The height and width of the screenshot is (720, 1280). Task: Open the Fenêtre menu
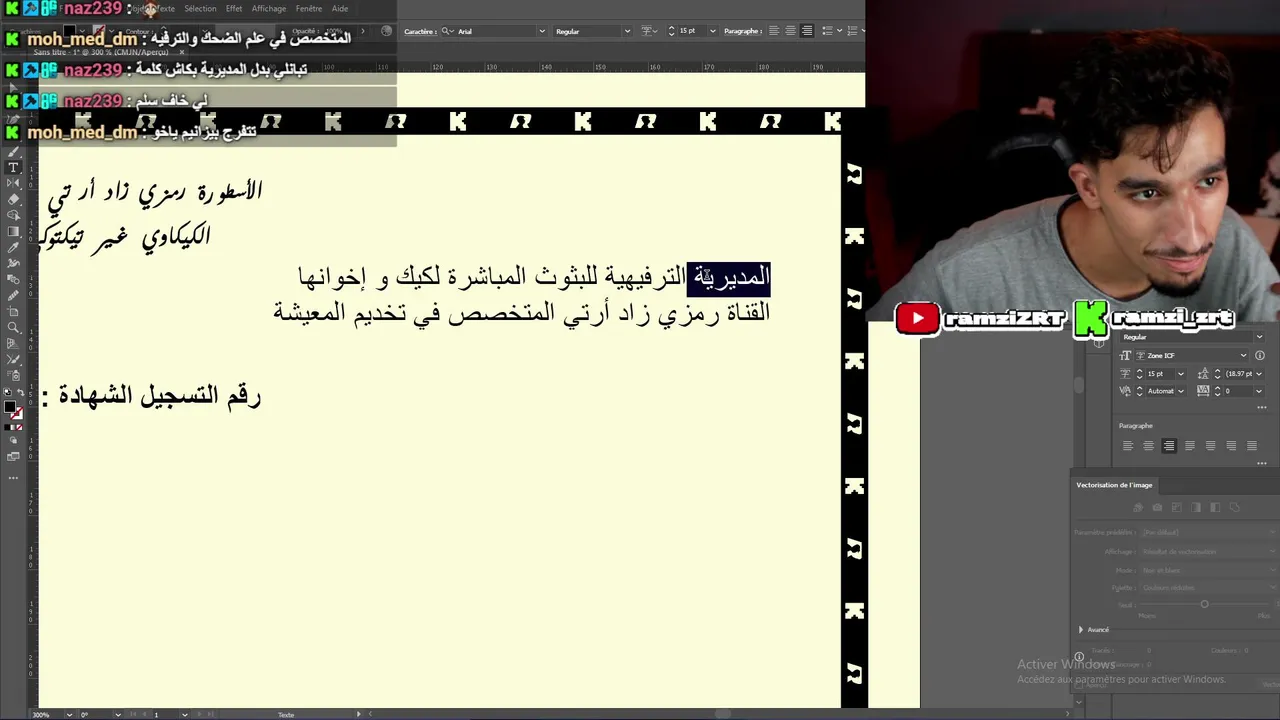click(309, 9)
